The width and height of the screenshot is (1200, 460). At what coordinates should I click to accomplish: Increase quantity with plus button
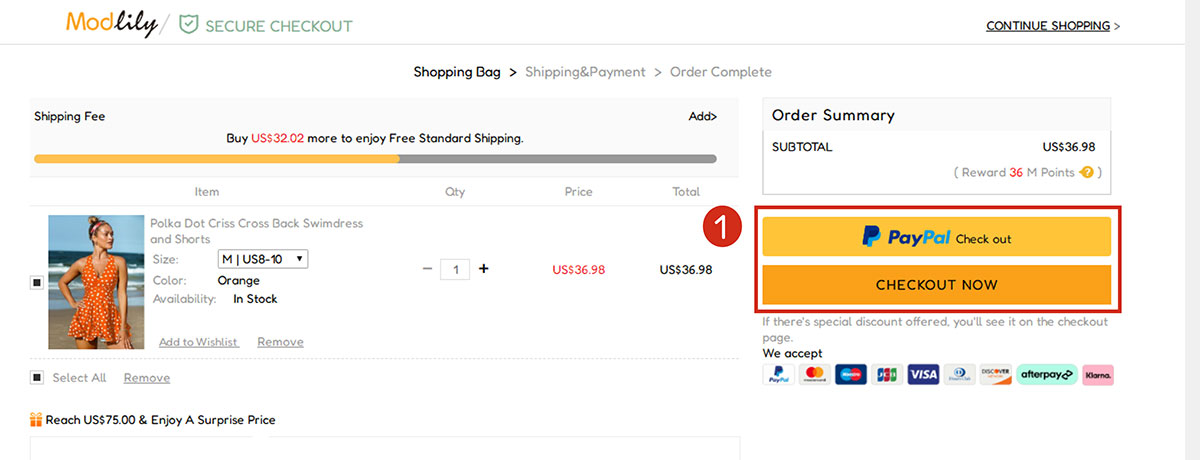[x=484, y=269]
